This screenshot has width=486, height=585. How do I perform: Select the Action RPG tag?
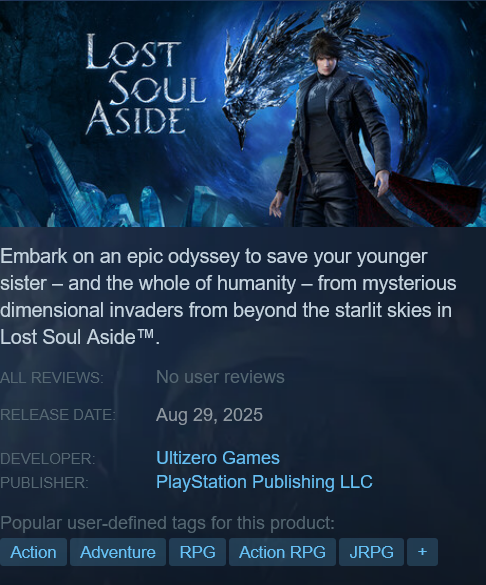[282, 552]
